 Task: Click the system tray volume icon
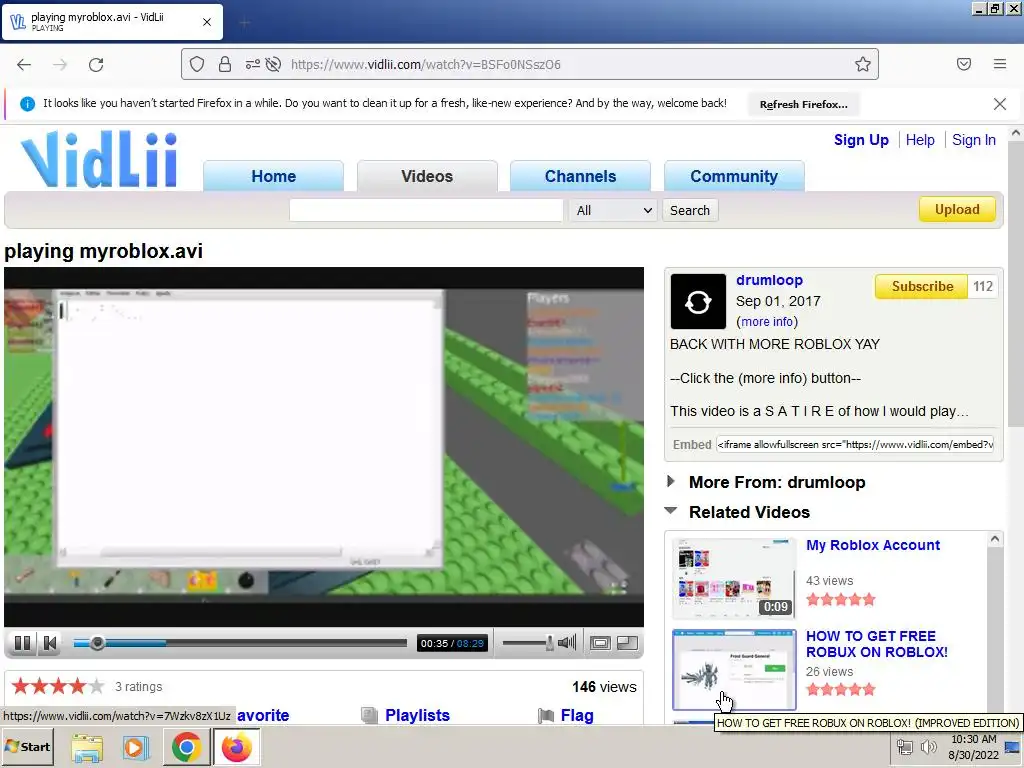pos(928,746)
